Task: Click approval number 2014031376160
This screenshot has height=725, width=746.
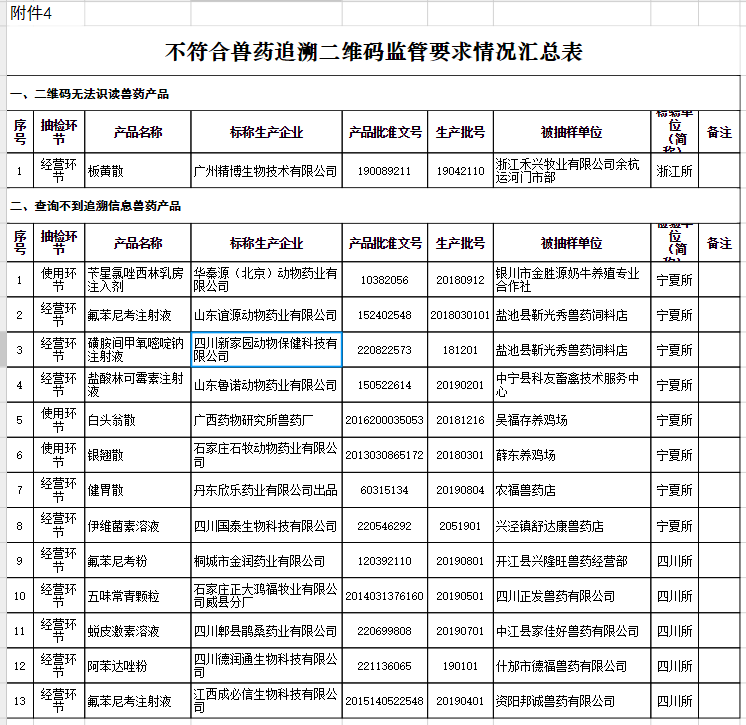Action: coord(384,596)
